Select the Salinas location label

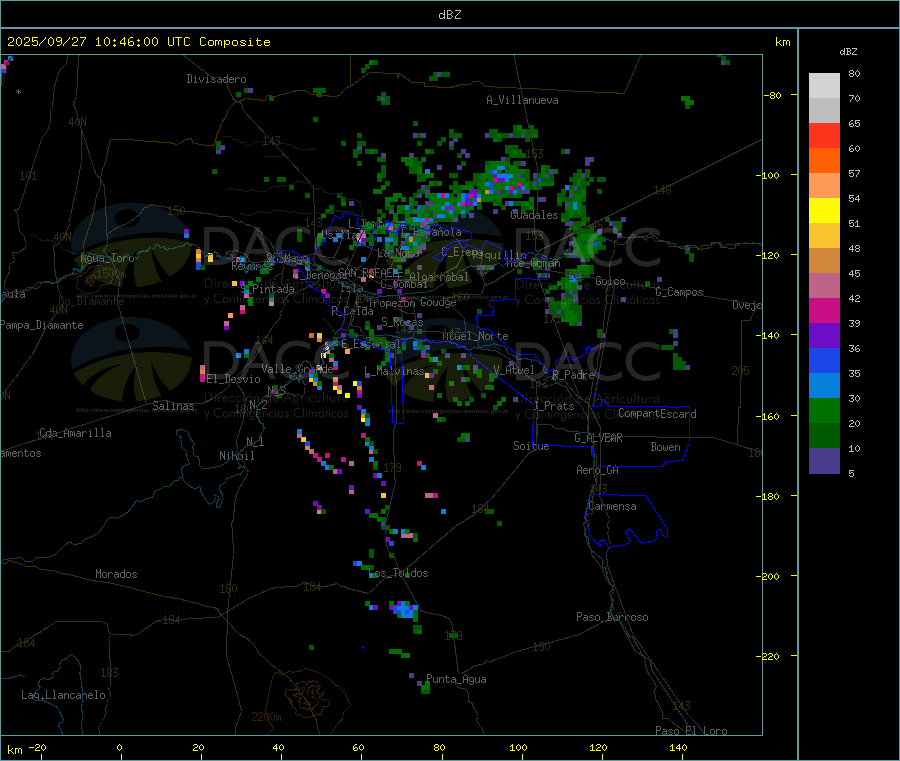173,406
